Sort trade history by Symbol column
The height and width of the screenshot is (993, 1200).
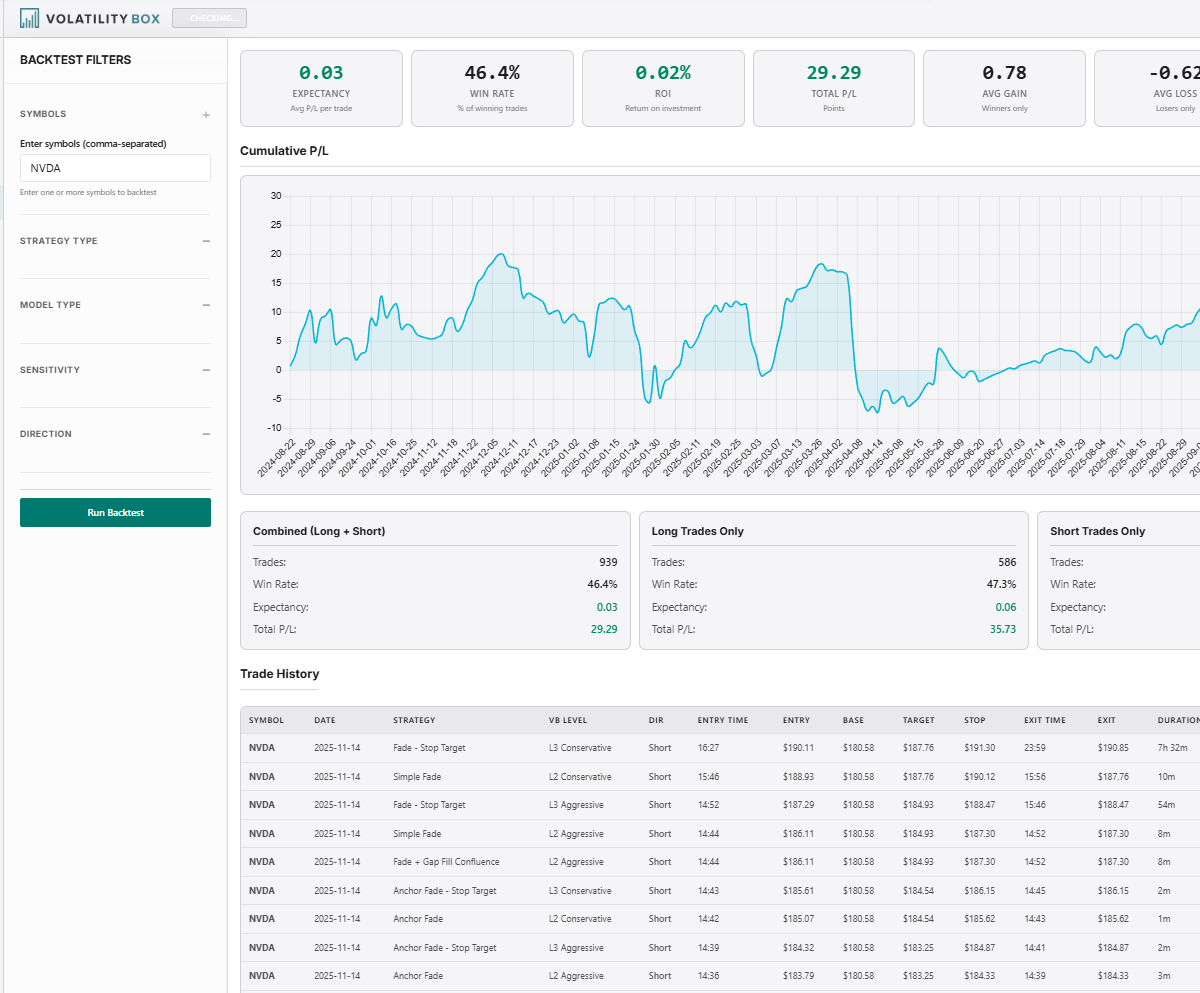tap(266, 720)
